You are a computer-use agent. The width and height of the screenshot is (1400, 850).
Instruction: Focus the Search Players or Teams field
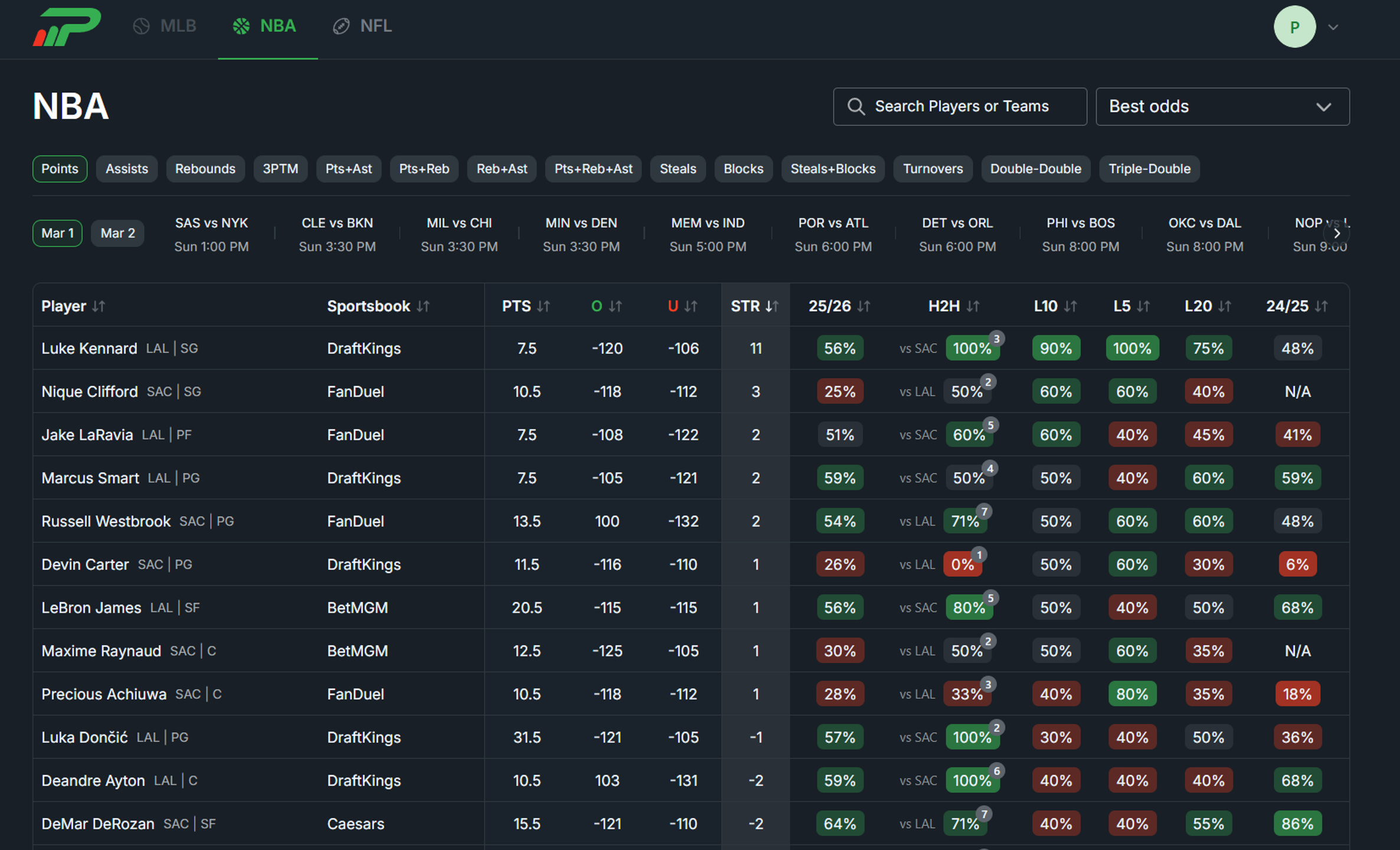click(x=960, y=106)
